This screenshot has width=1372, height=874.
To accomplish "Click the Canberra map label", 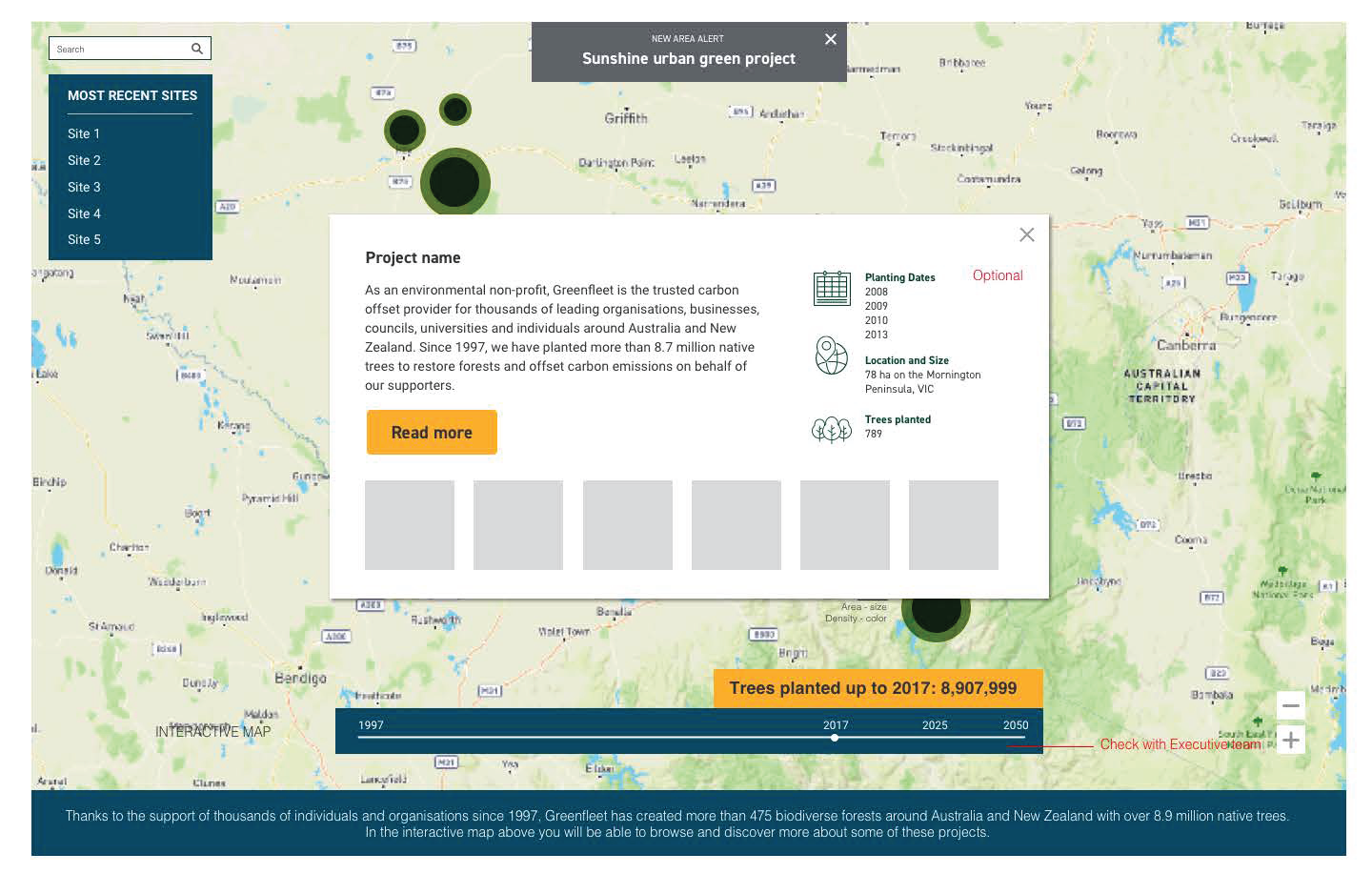I will [x=1186, y=345].
